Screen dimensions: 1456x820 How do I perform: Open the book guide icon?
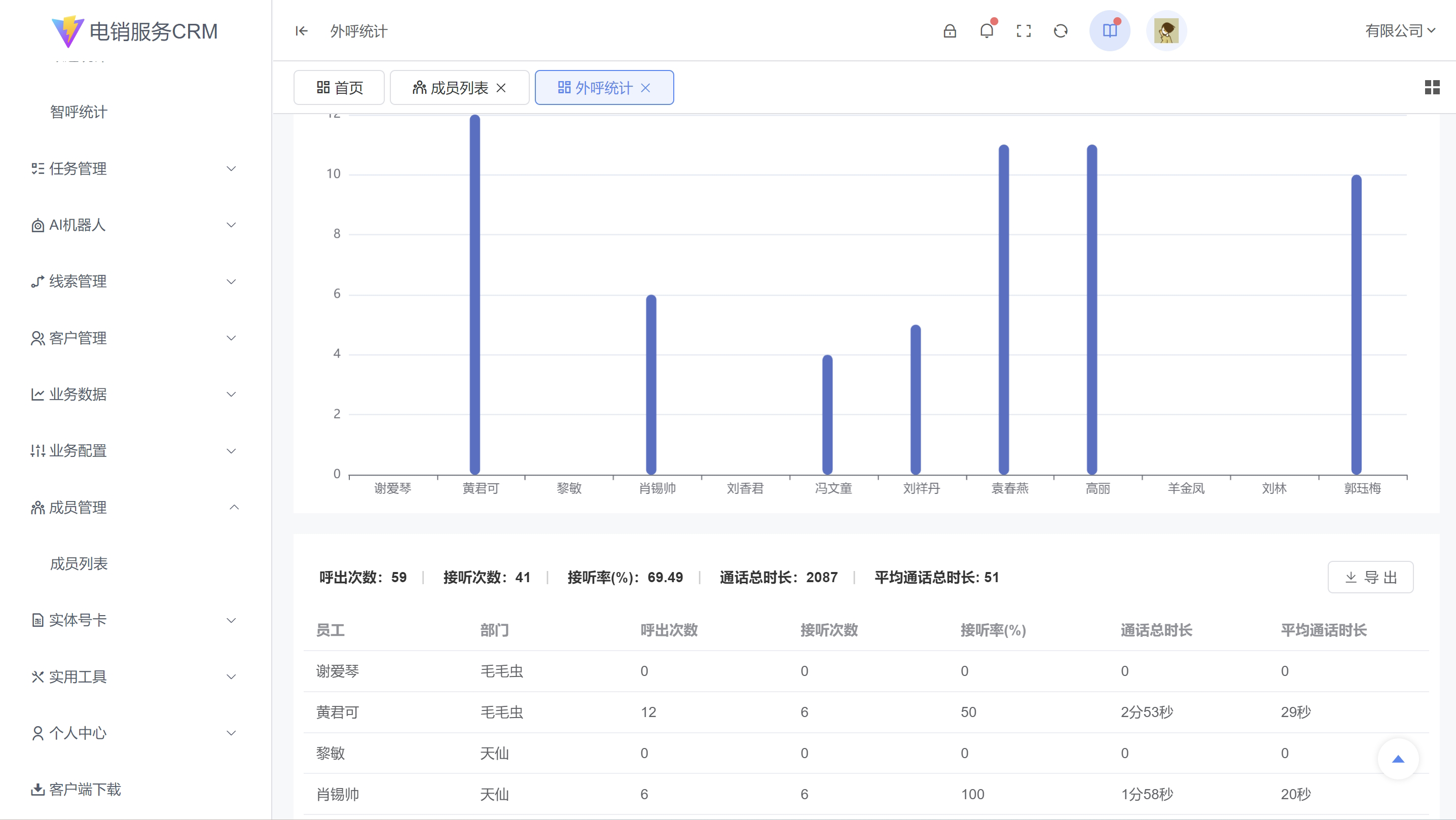(x=1110, y=30)
